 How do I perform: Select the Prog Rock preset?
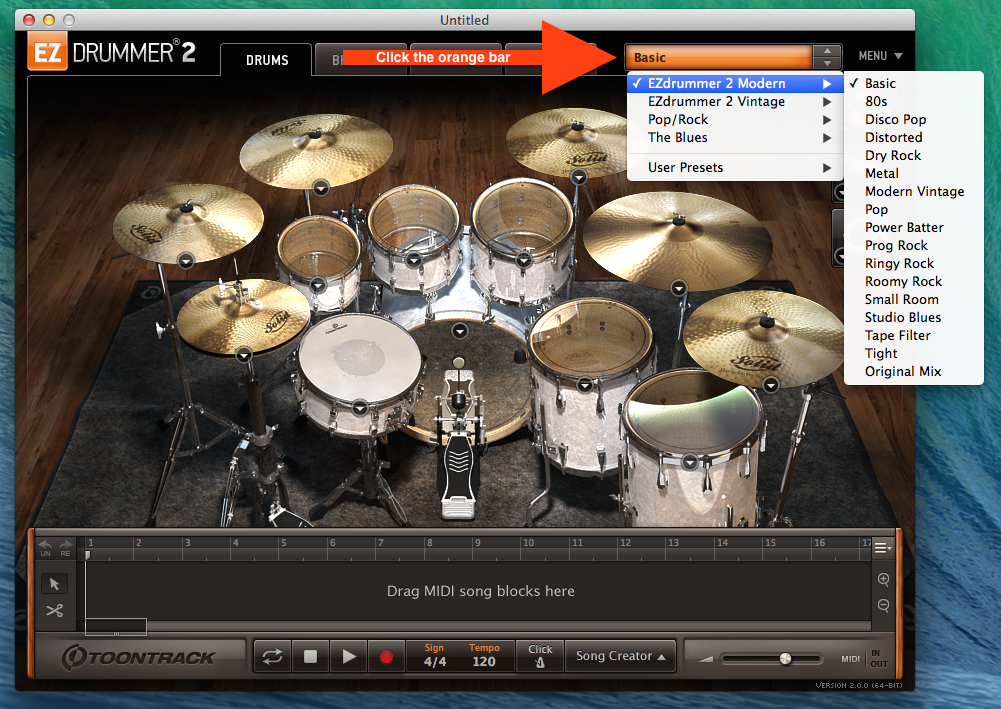[x=913, y=245]
